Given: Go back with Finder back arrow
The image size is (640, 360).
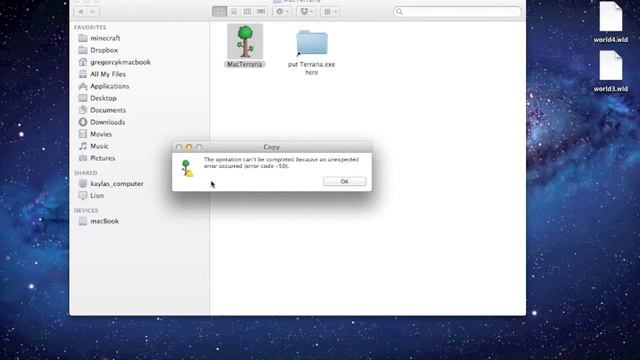Looking at the screenshot, I should [80, 11].
